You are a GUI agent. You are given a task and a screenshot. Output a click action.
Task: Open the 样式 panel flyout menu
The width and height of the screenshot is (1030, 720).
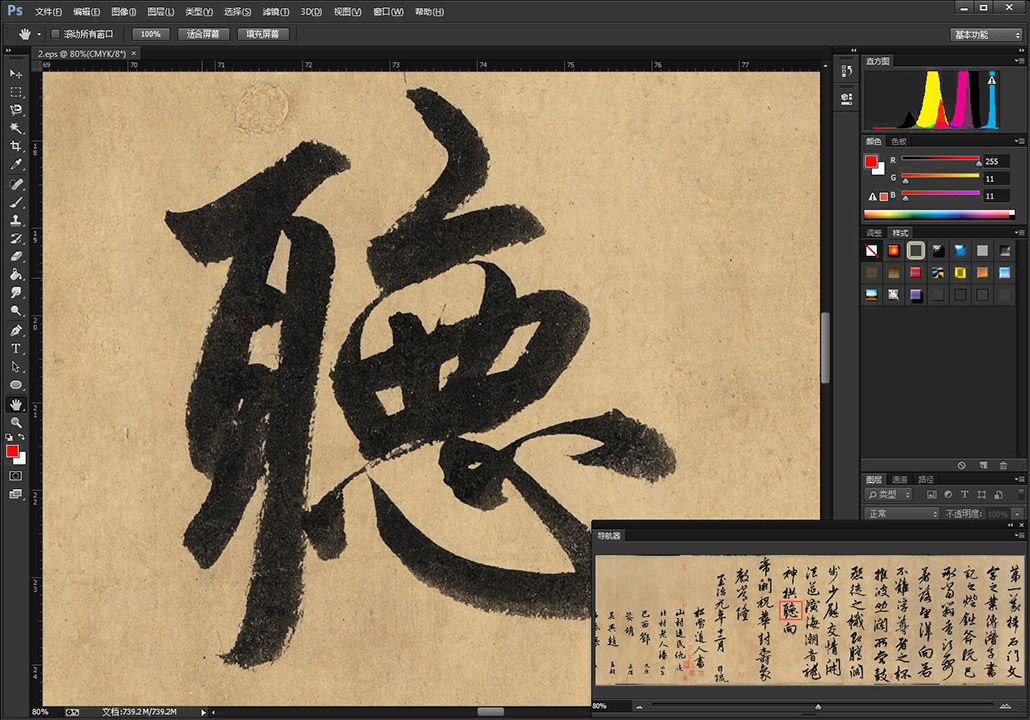1019,233
